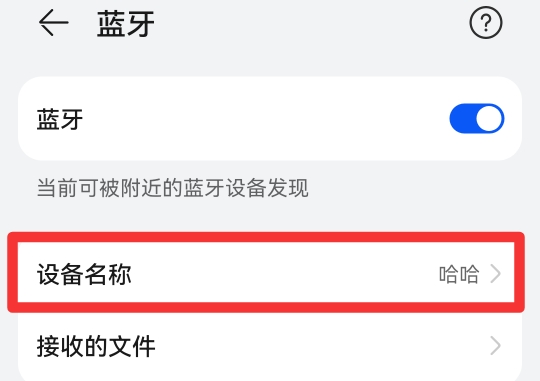Expand the 设备名称 chevron arrow

(495, 274)
